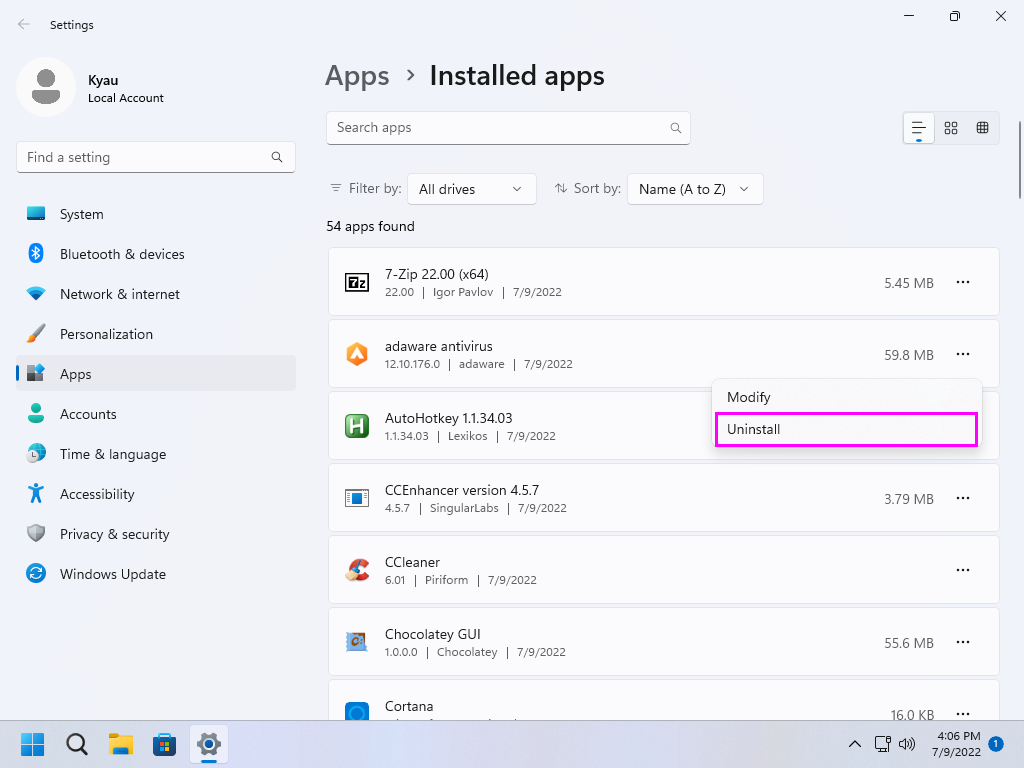The image size is (1024, 768).
Task: Open the volume tray icon
Action: click(906, 744)
